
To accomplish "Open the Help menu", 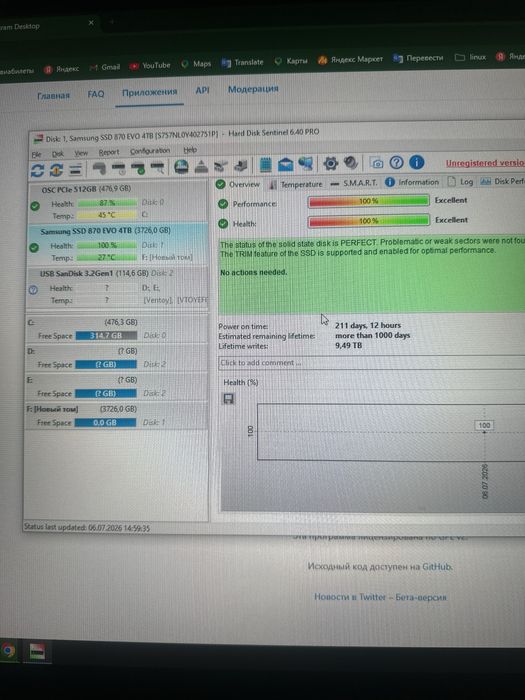I will click(190, 150).
